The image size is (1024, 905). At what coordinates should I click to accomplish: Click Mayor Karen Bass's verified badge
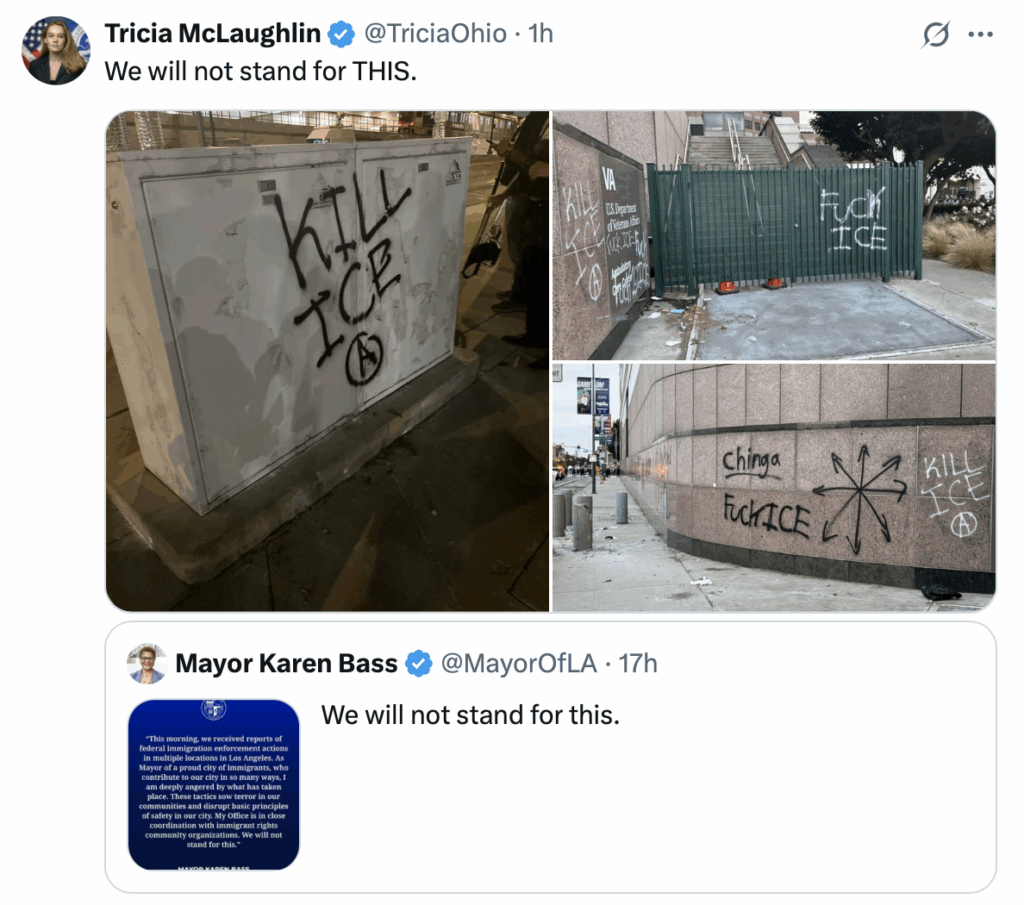click(419, 663)
